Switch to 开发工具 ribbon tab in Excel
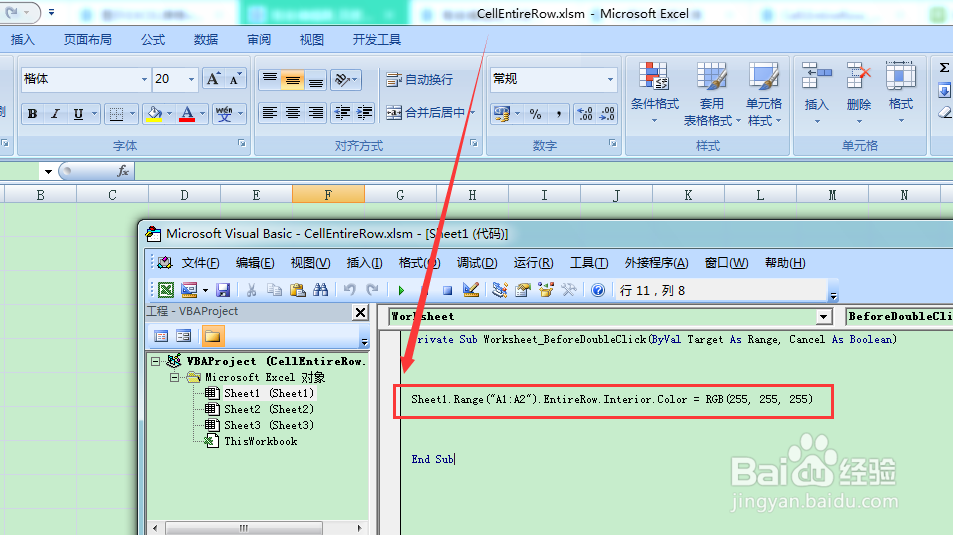 pyautogui.click(x=377, y=40)
